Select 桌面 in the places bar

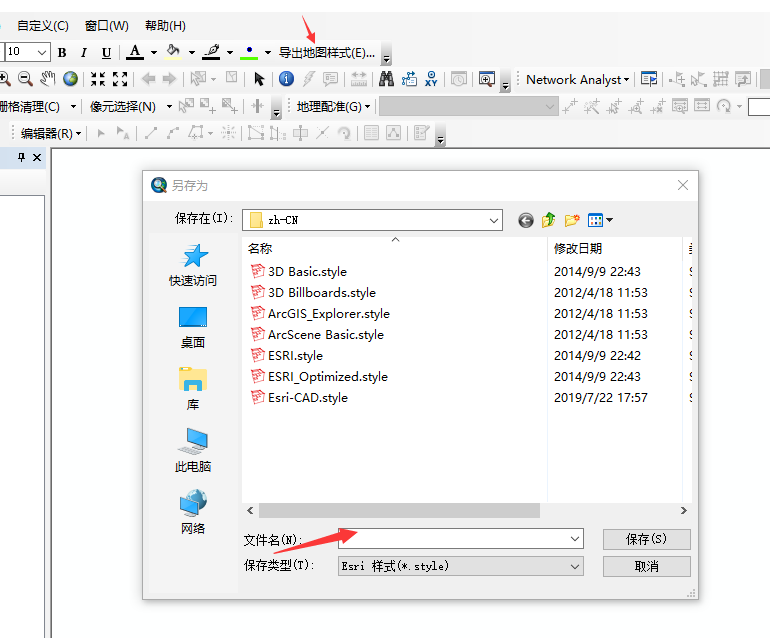(x=193, y=327)
